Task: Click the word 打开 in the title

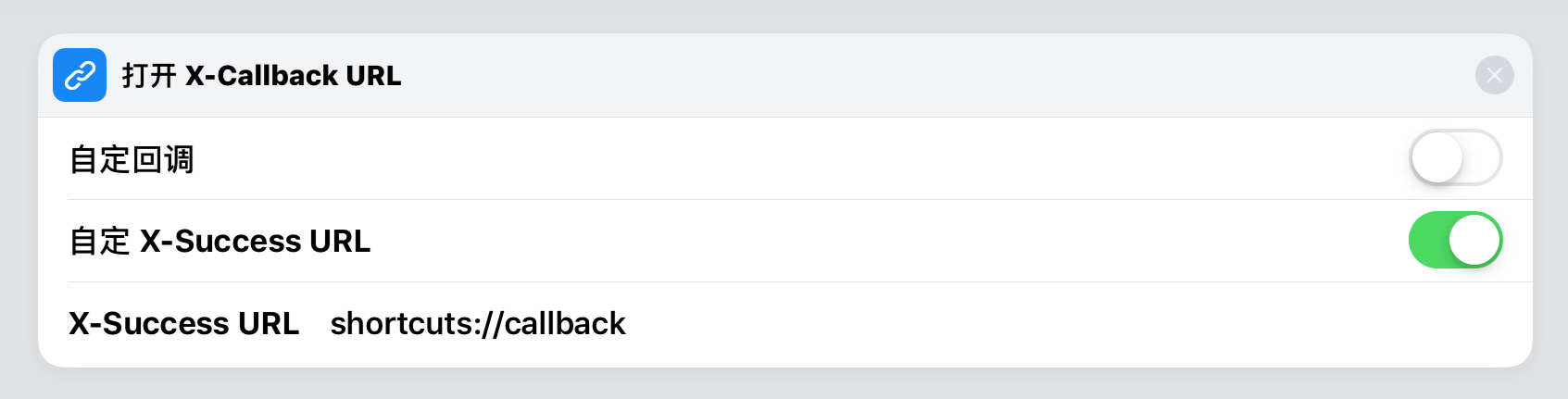Action: point(149,76)
